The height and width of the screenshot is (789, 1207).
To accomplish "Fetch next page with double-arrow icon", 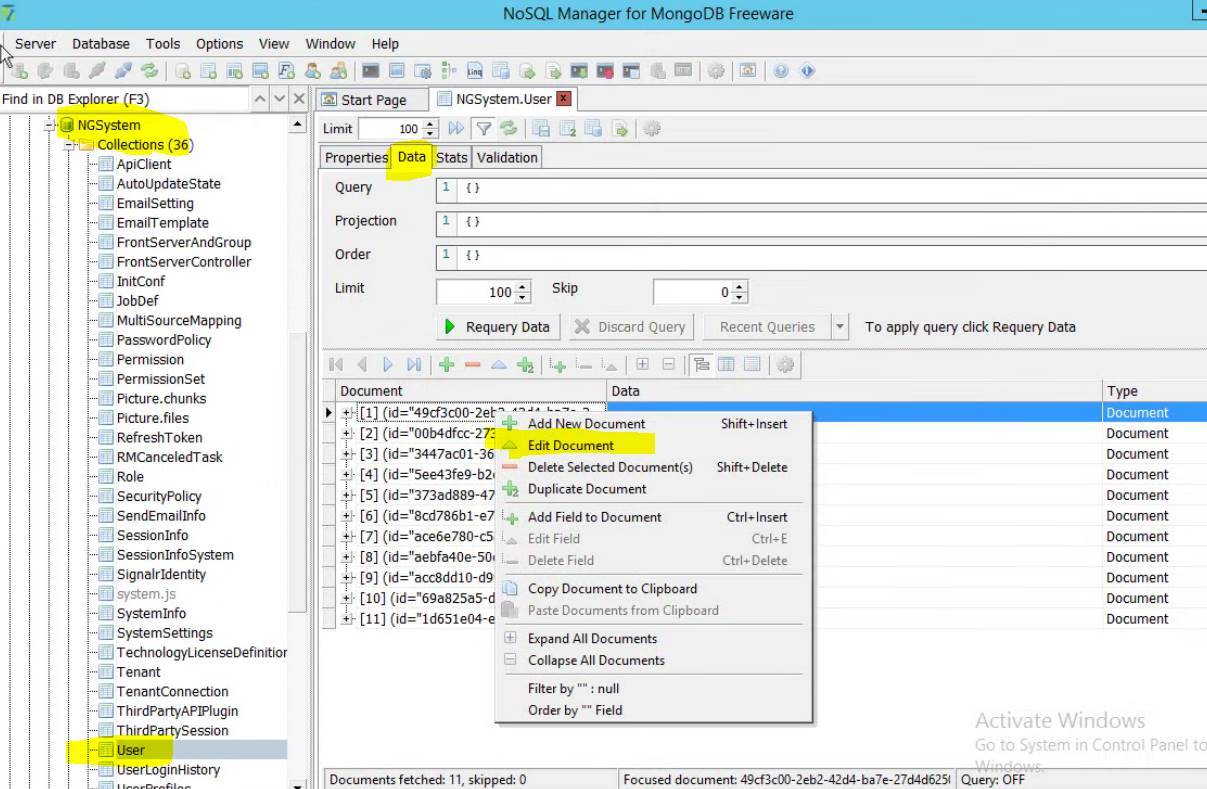I will click(x=457, y=128).
